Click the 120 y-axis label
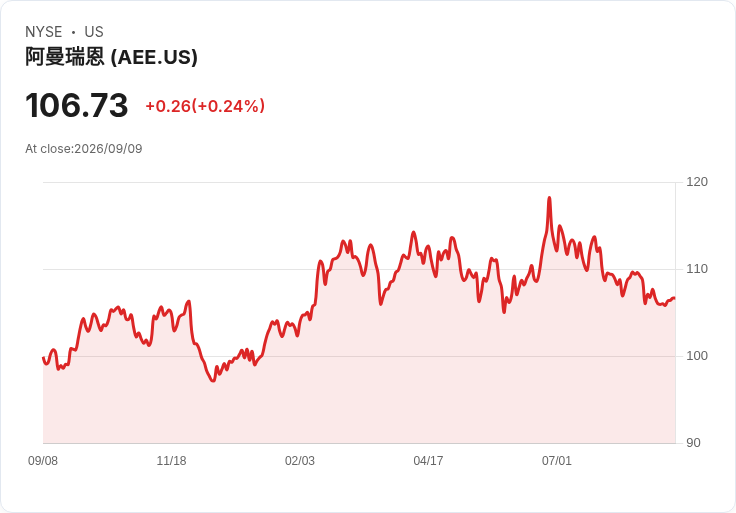The height and width of the screenshot is (513, 736). click(x=697, y=182)
